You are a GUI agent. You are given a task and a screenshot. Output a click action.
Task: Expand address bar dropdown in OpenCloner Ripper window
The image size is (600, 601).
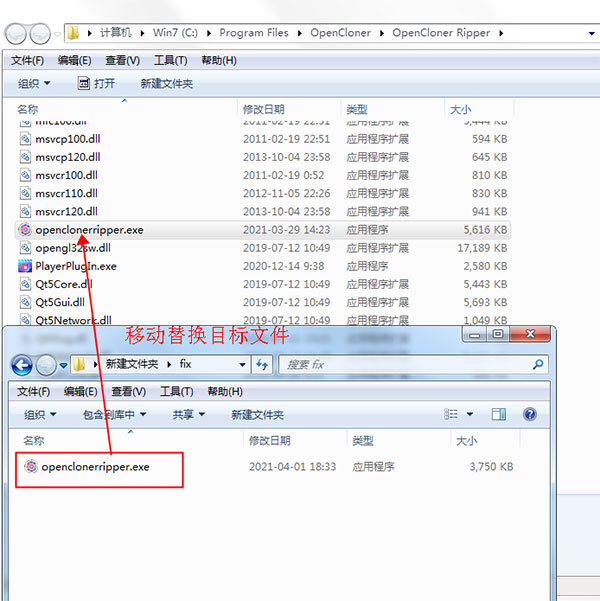tap(592, 34)
